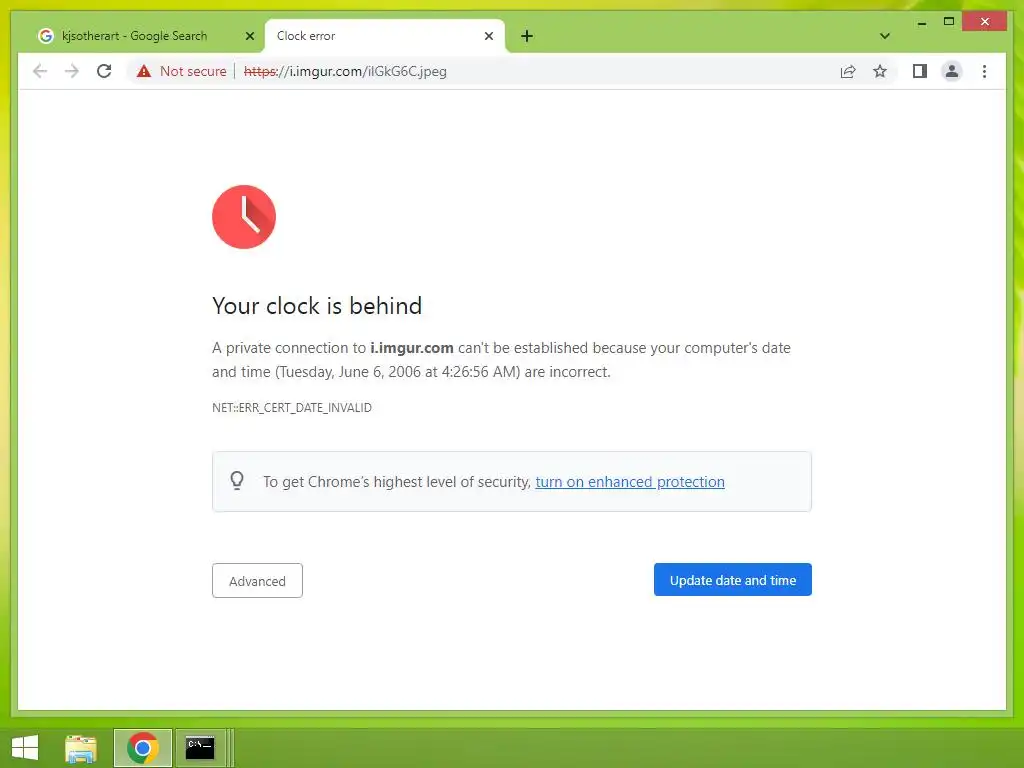The image size is (1024, 768).
Task: Minimize the Chrome window
Action: pyautogui.click(x=921, y=23)
